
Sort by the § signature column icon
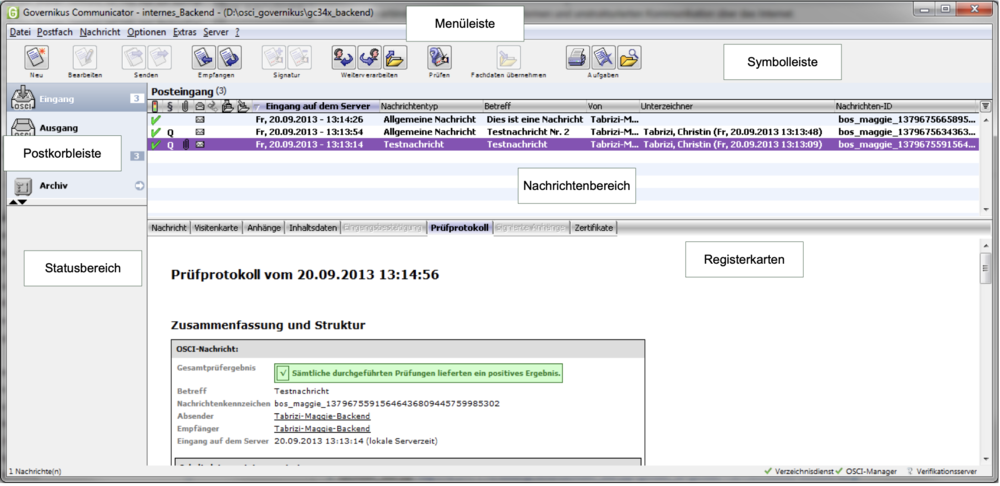(x=170, y=106)
